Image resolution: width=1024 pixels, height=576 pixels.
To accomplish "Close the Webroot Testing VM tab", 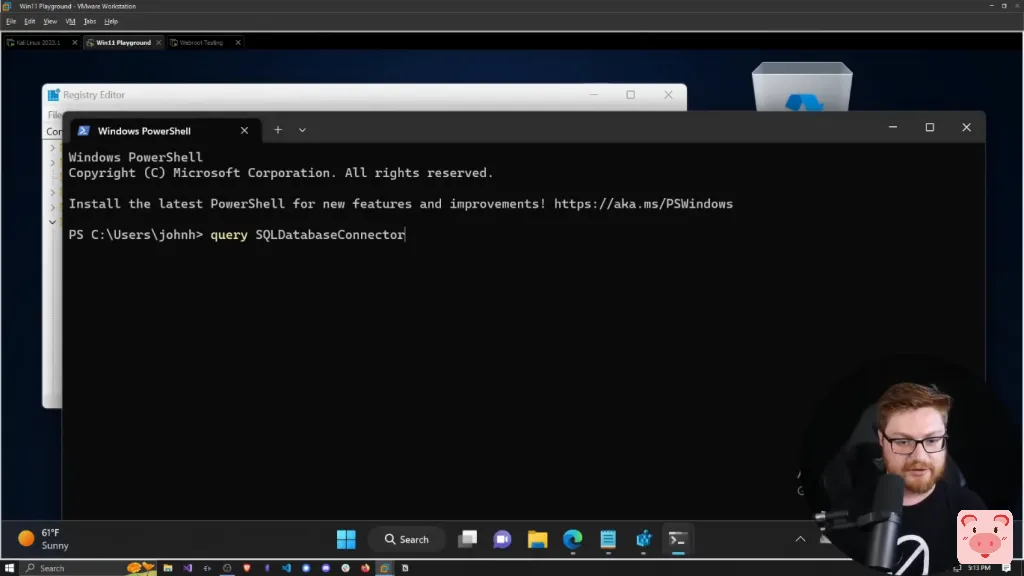I will (238, 42).
